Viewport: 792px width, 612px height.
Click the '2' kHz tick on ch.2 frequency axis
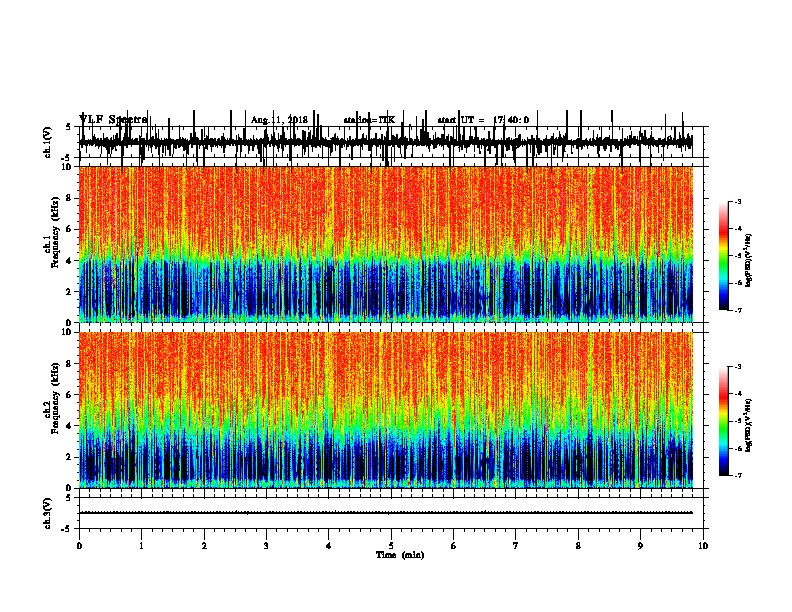[70, 457]
